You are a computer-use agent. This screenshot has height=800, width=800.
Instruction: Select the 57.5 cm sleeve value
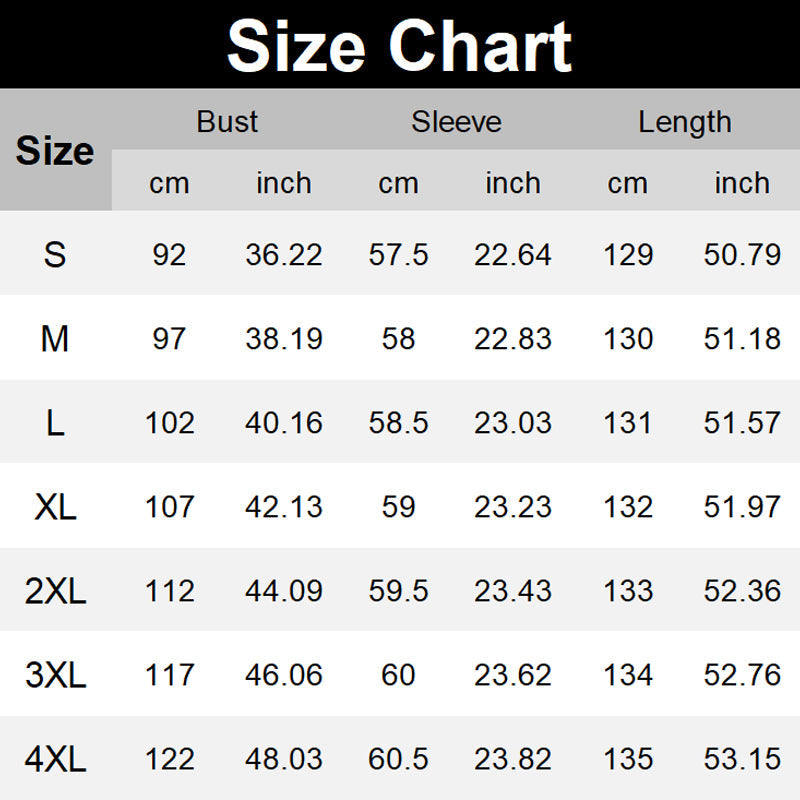point(398,255)
